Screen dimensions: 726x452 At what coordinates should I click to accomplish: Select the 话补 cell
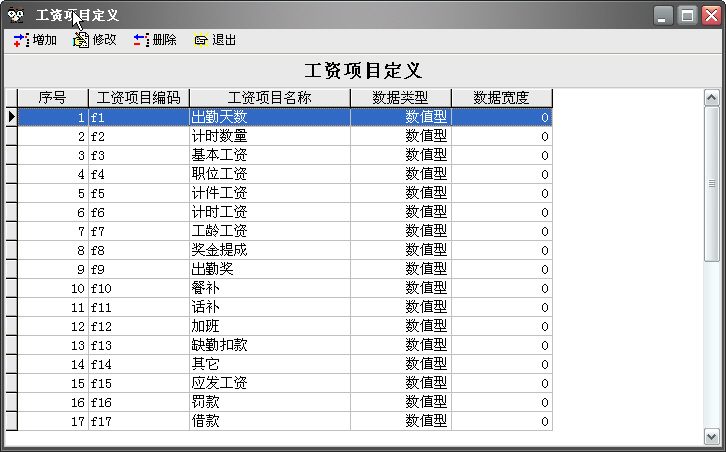pyautogui.click(x=270, y=307)
